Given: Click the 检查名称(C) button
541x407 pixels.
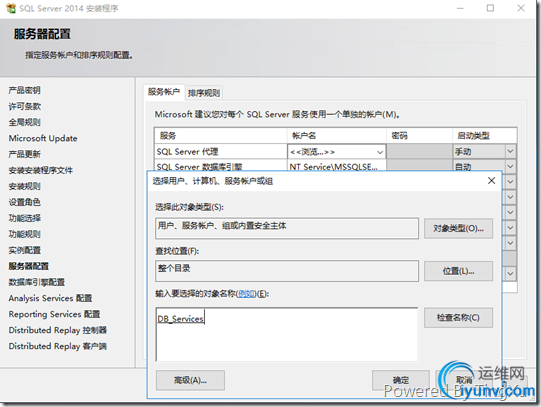Looking at the screenshot, I should click(458, 317).
